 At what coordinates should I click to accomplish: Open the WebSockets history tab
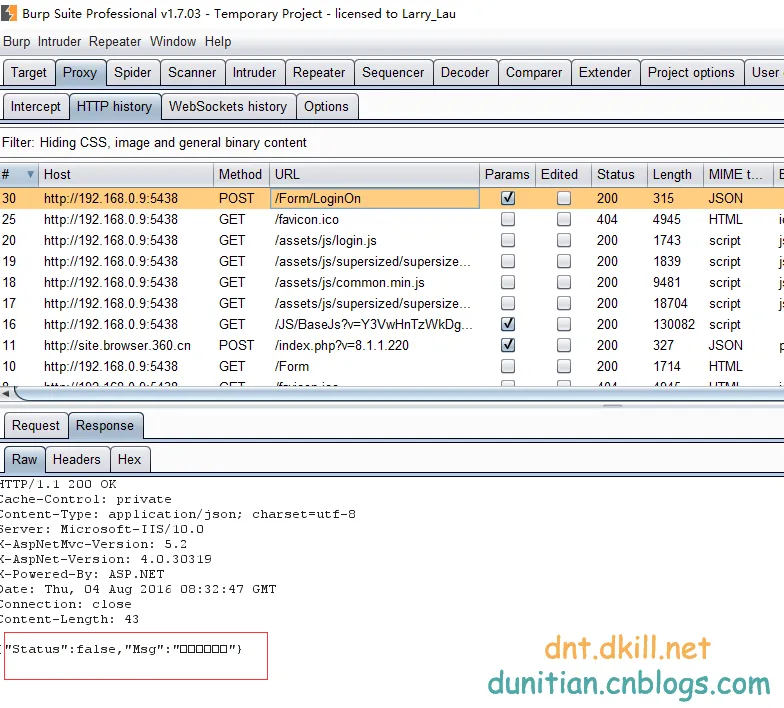pos(227,106)
